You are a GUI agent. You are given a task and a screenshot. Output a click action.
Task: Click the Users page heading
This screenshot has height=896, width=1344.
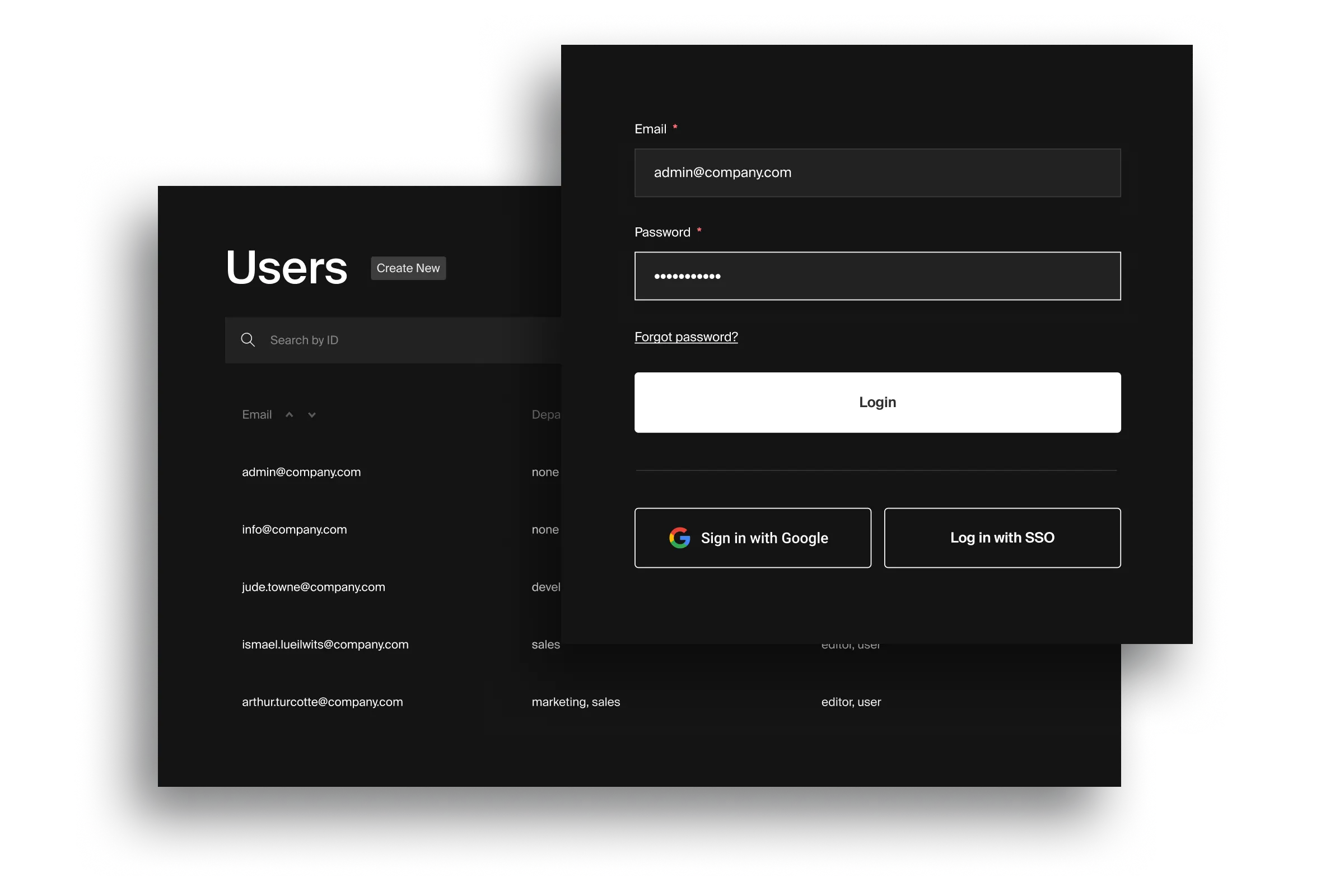[286, 268]
